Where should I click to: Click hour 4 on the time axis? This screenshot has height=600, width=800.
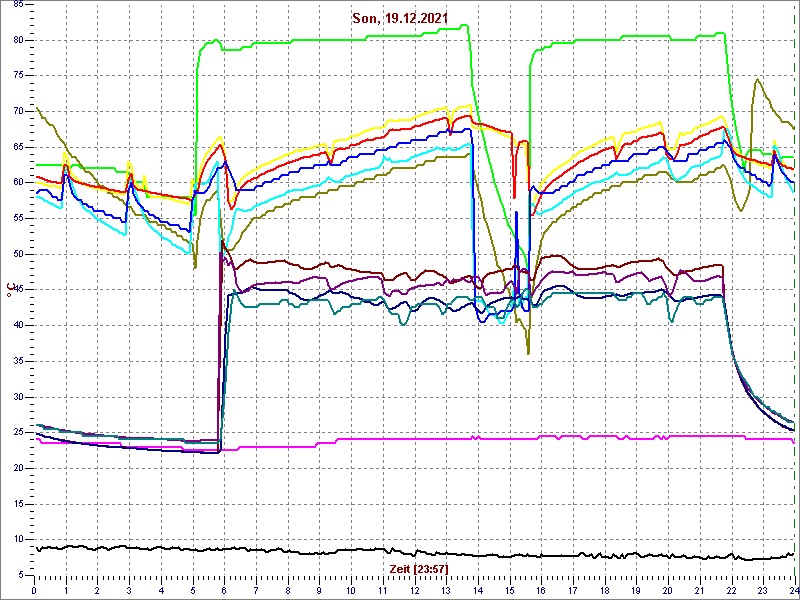161,589
